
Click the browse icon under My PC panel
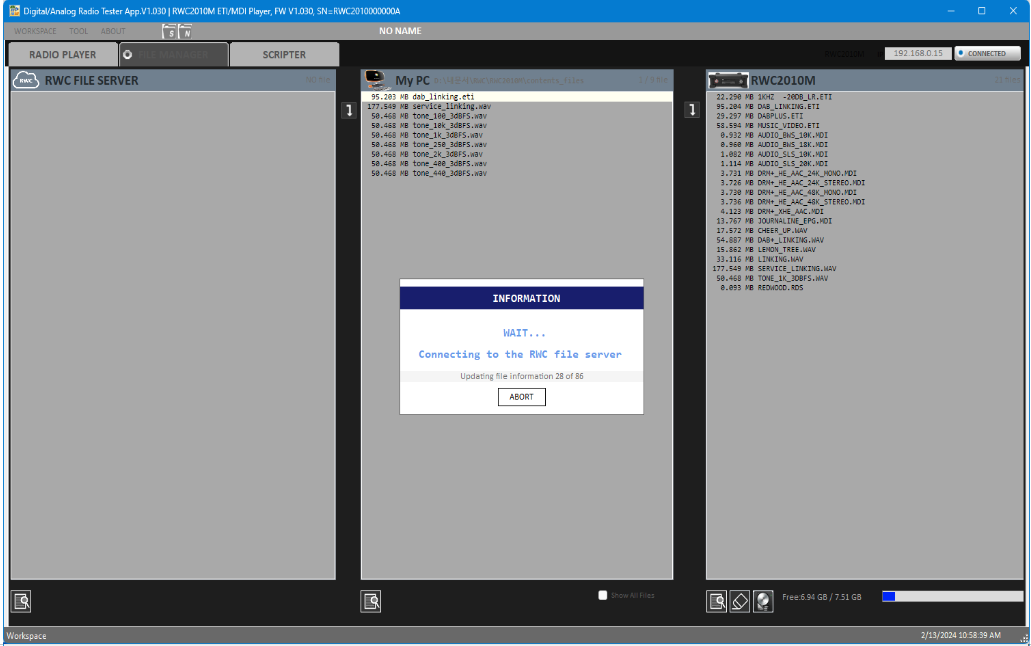click(371, 601)
